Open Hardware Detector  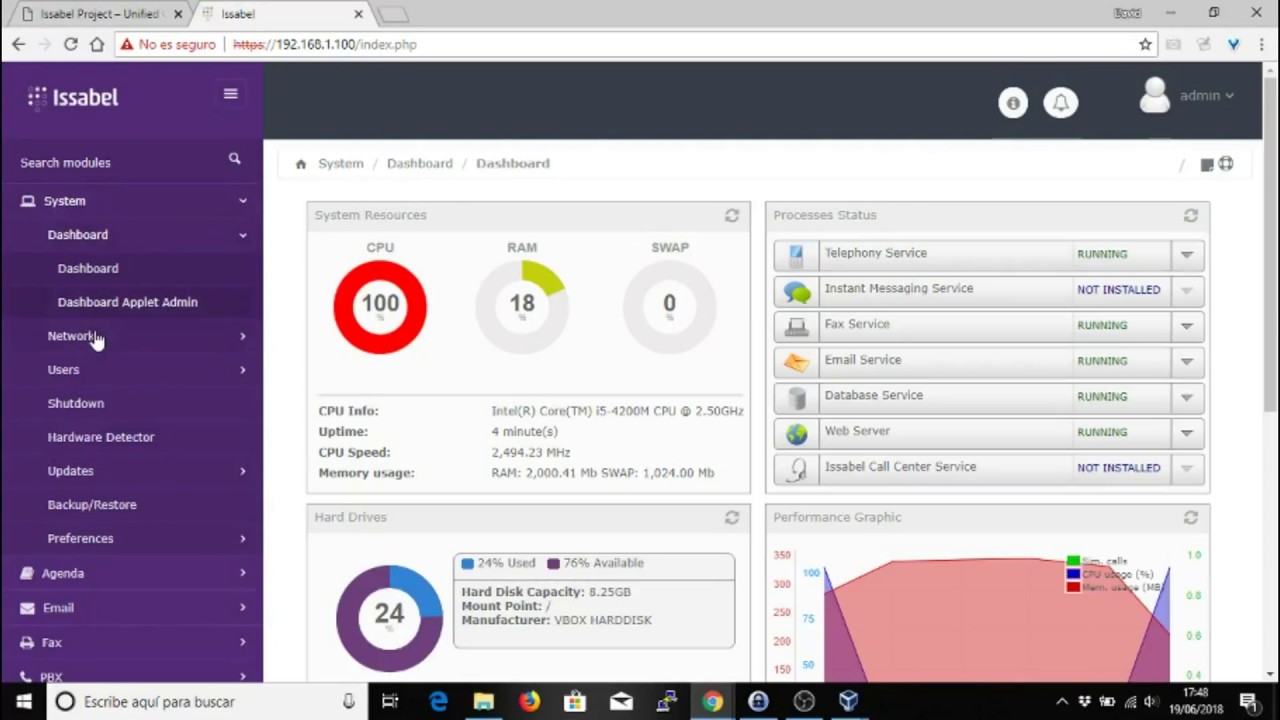pos(101,437)
